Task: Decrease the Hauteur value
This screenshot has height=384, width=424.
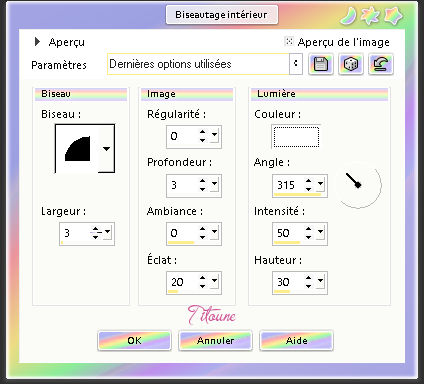Action: tap(309, 286)
